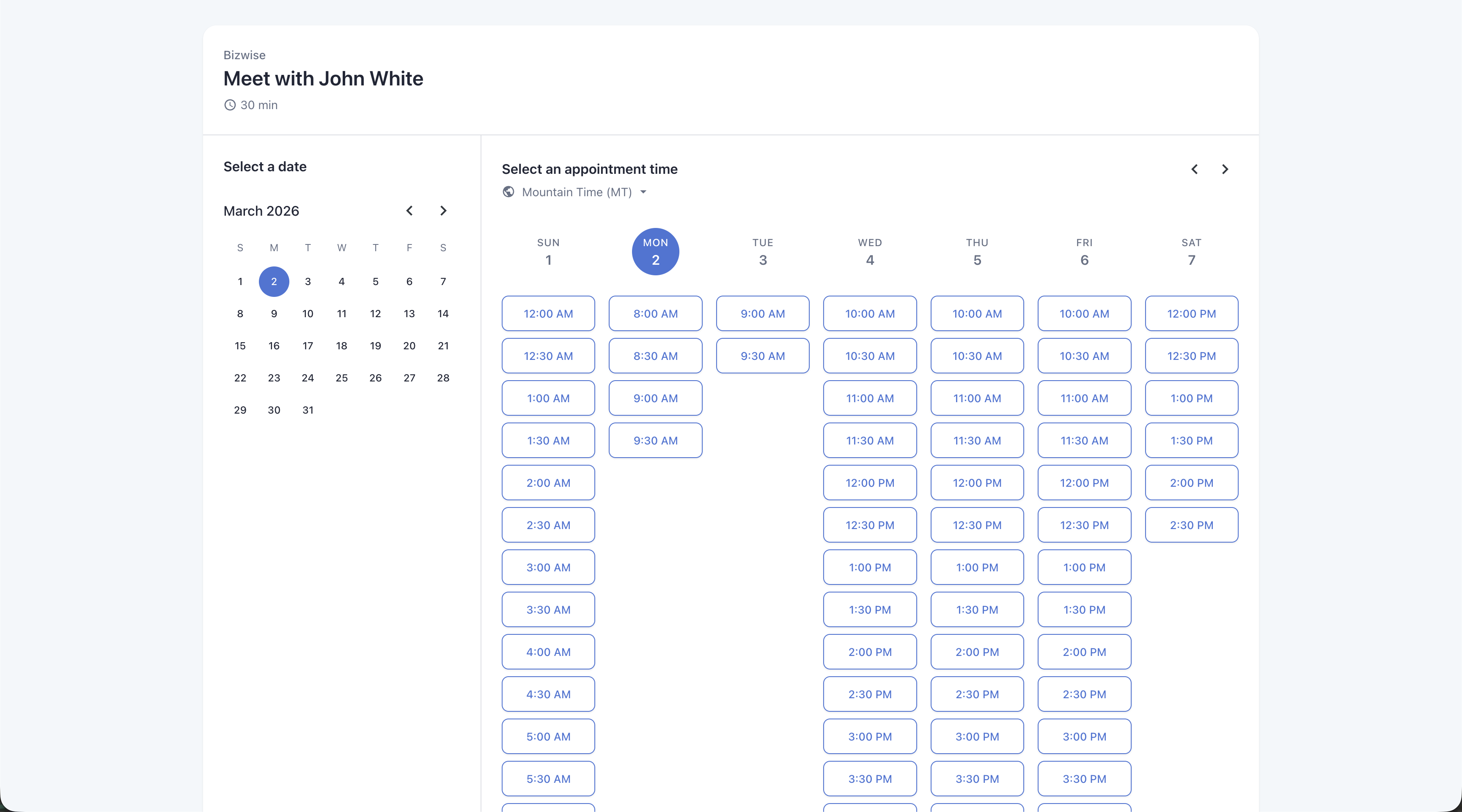Book Thursday 3:00 PM slot
1462x812 pixels.
point(977,737)
